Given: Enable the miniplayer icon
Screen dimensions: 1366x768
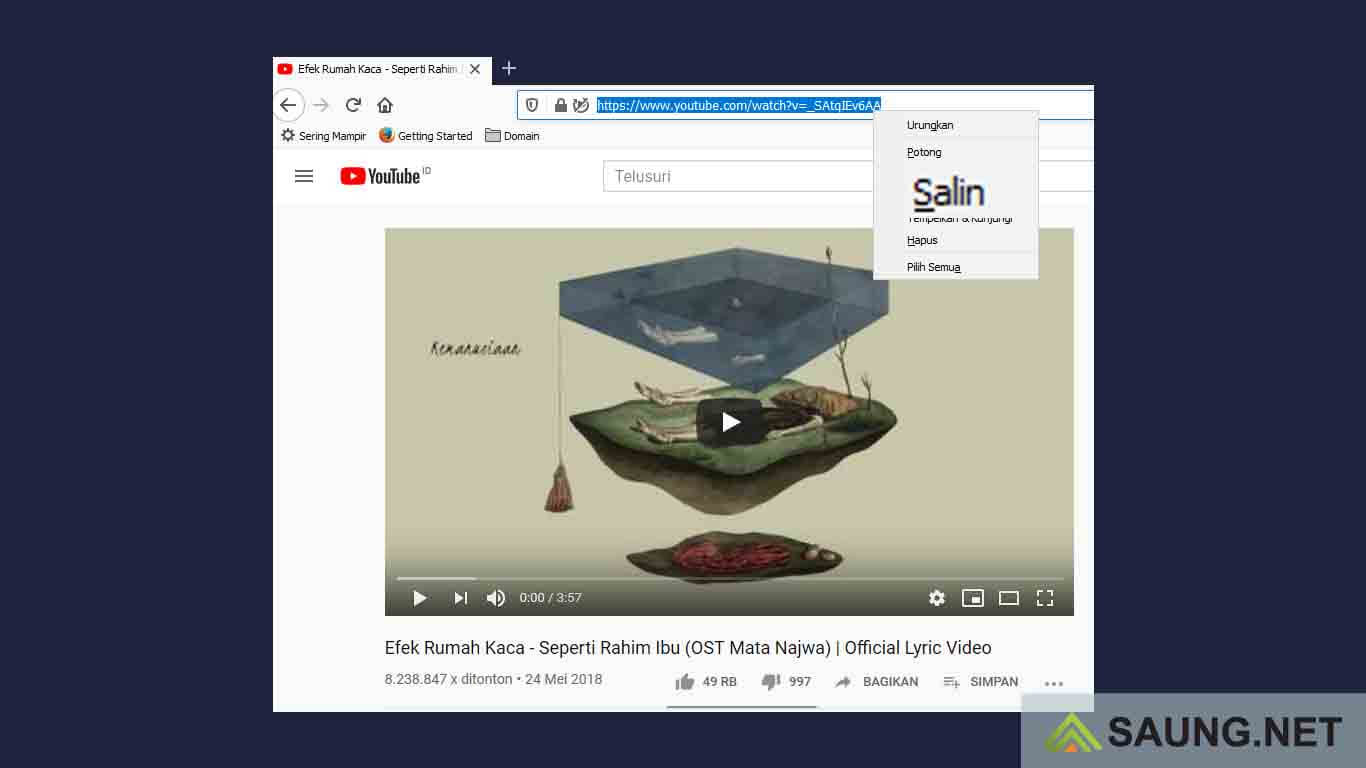Looking at the screenshot, I should [x=973, y=598].
